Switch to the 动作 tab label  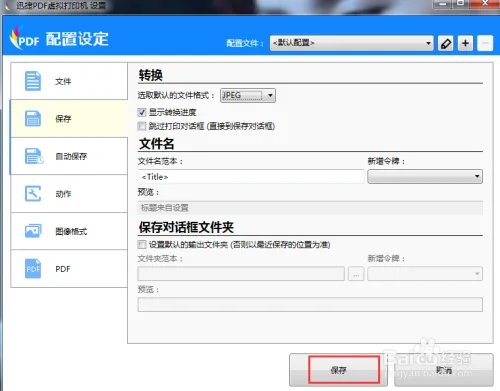pyautogui.click(x=63, y=194)
